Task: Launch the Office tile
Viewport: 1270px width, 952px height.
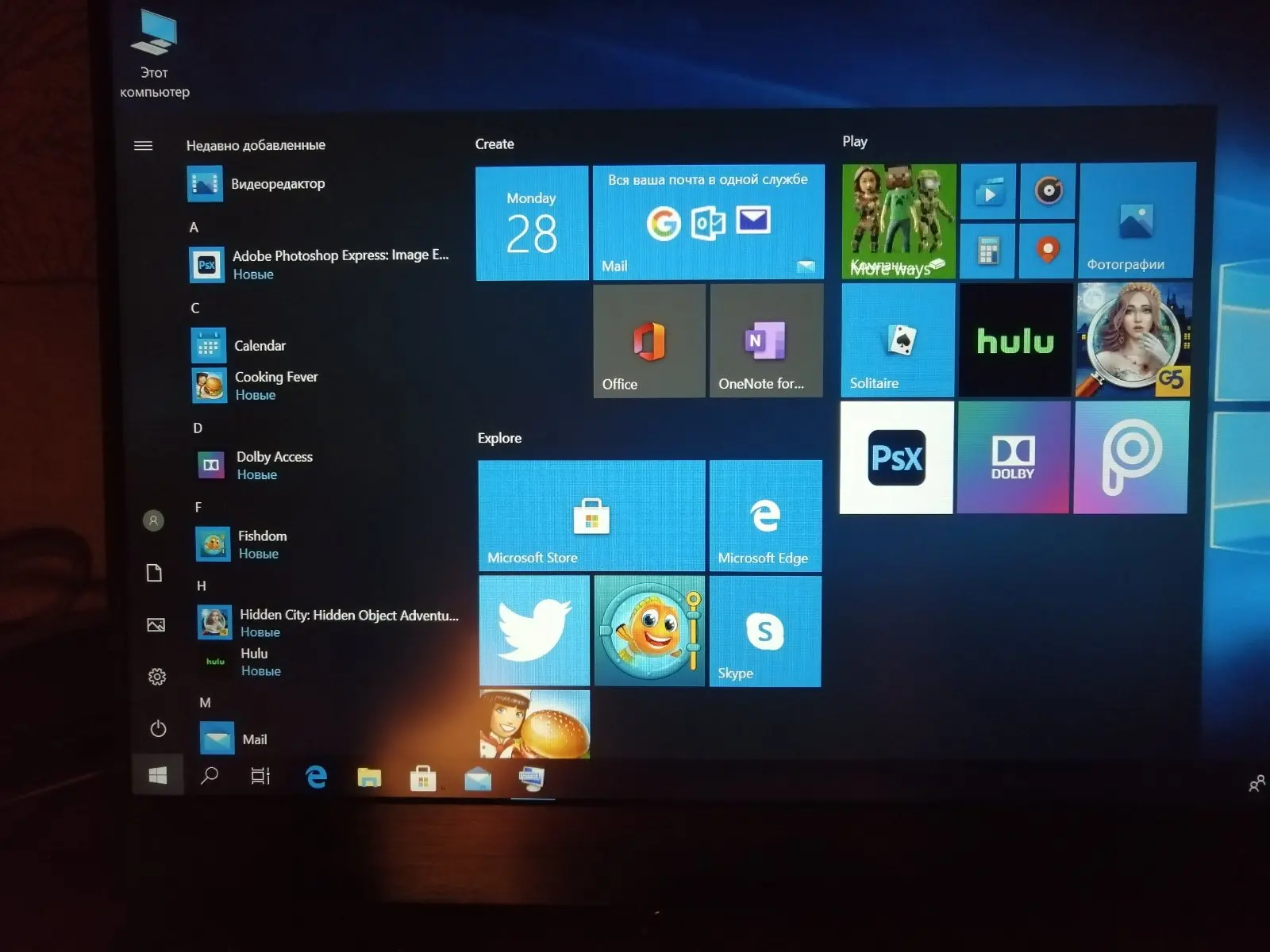Action: pos(649,340)
